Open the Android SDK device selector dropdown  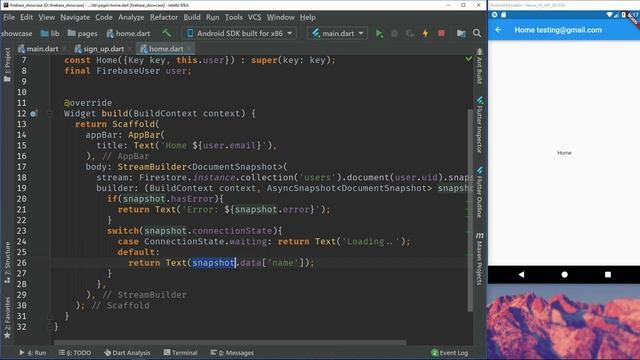240,33
